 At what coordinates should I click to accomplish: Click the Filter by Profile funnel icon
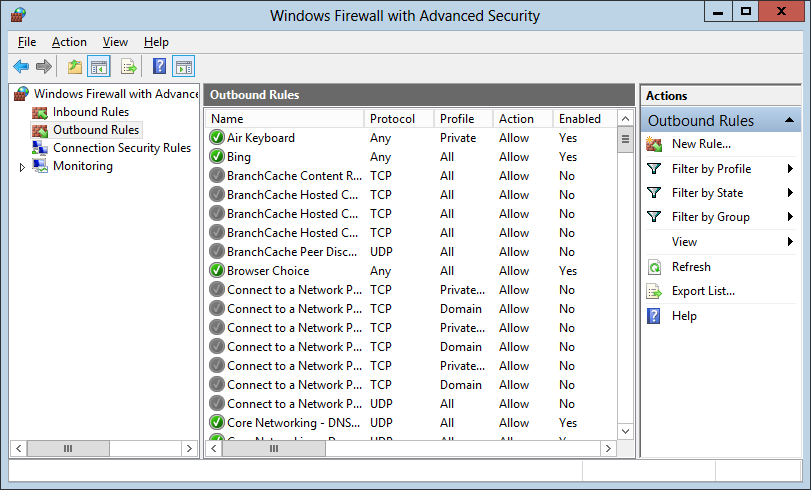pos(654,169)
